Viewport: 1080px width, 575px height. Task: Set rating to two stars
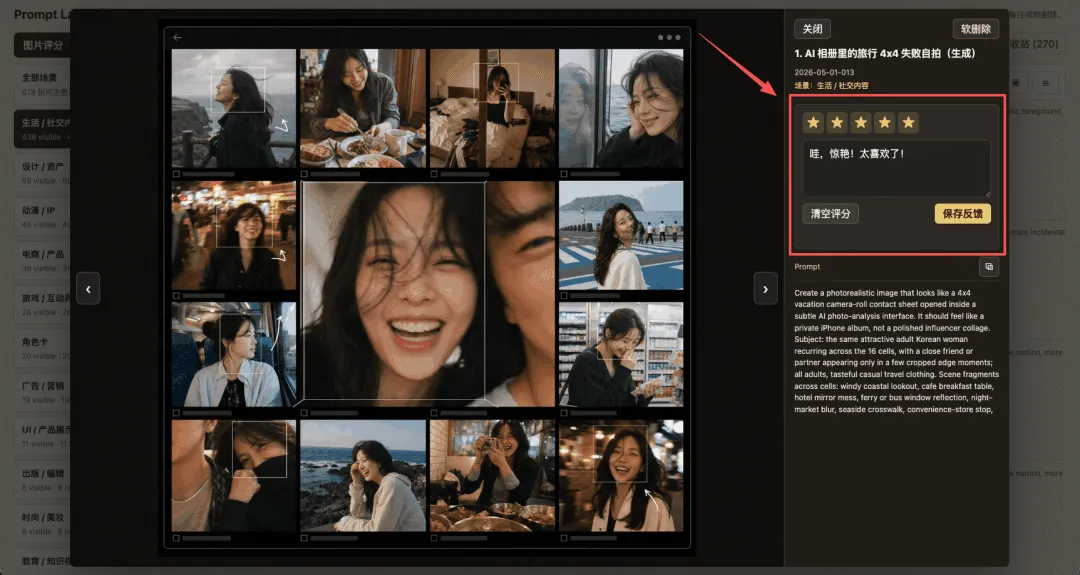837,123
